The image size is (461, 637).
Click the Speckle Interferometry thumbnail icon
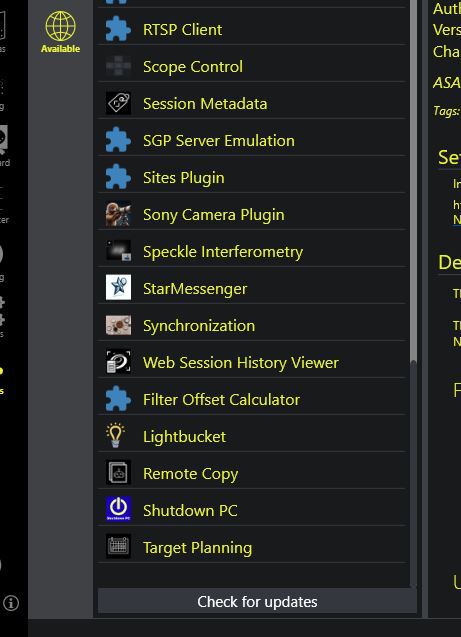click(118, 251)
